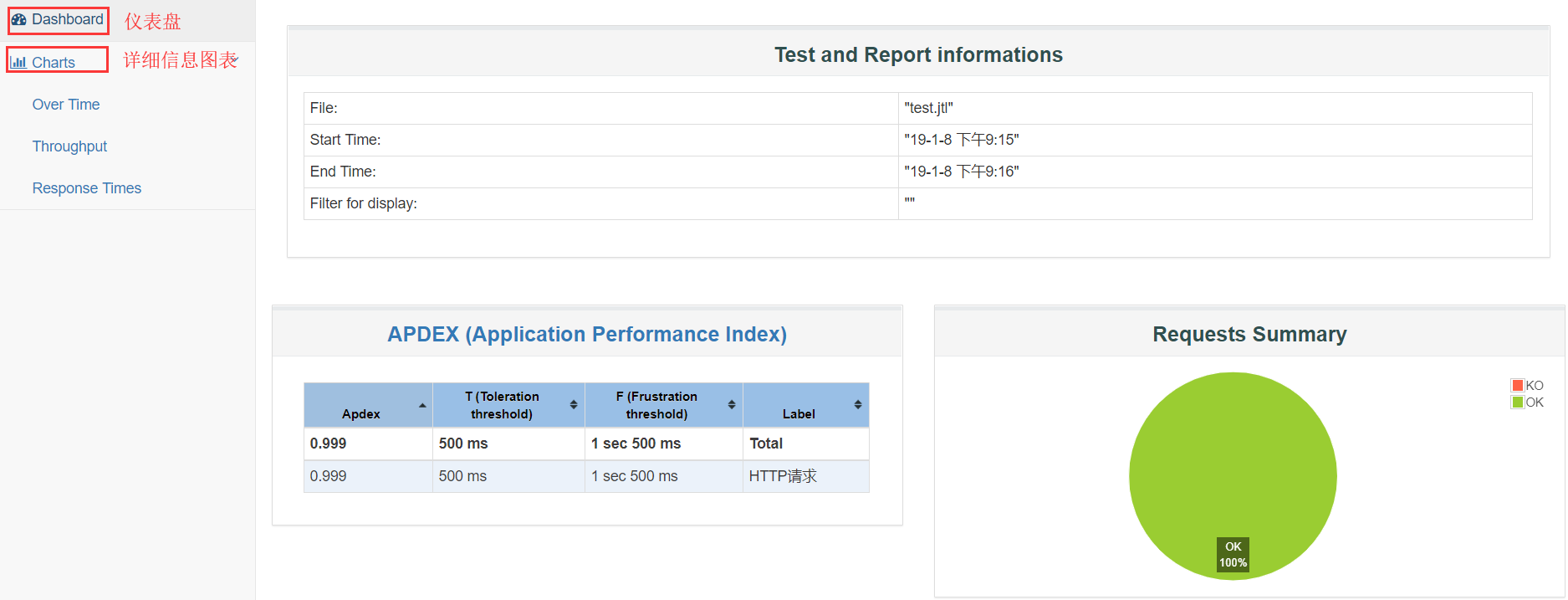
Task: Select the HTTP请求 row label
Action: tap(783, 476)
